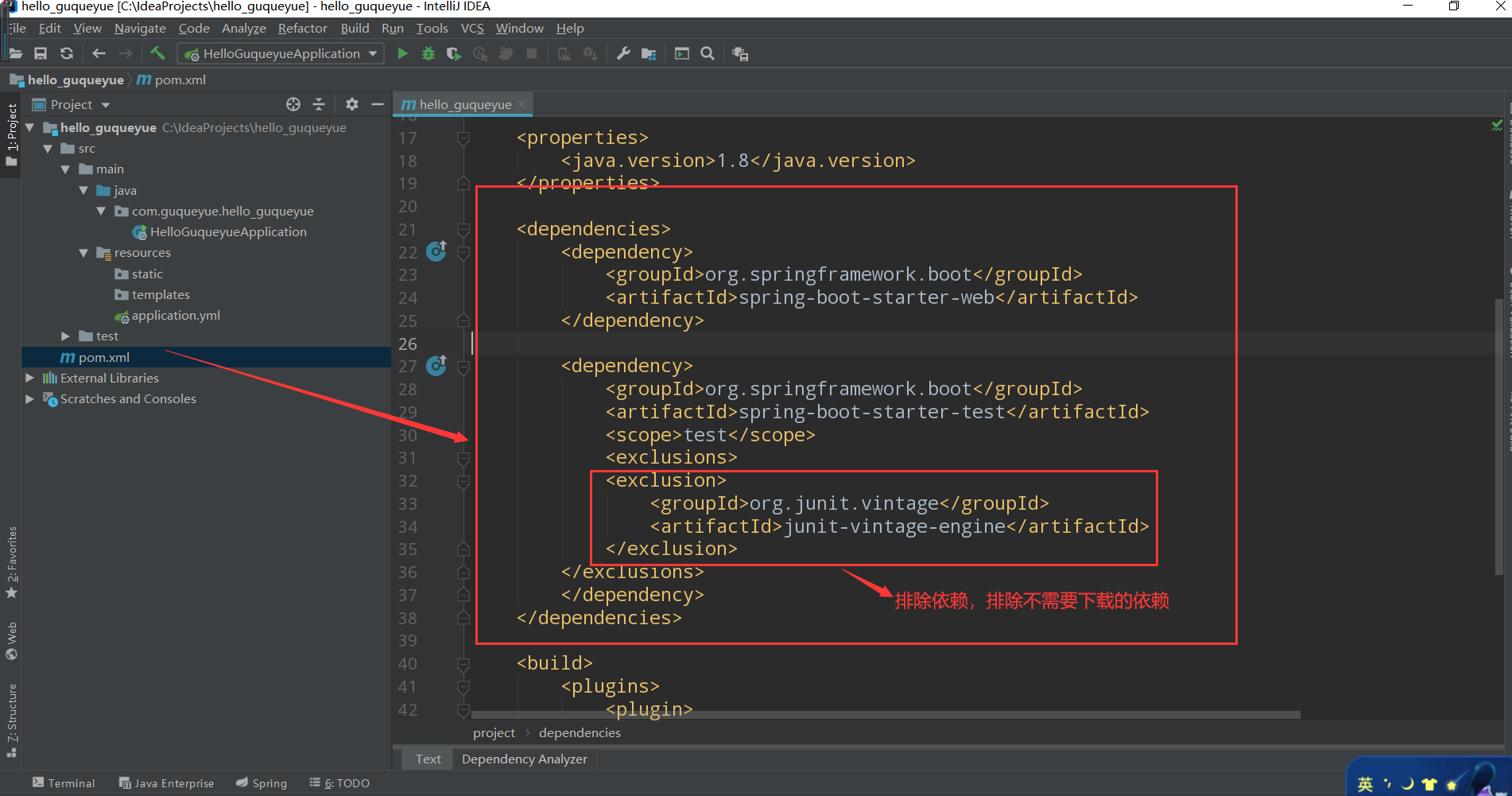This screenshot has width=1512, height=796.
Task: Select Scroll from Source crosshair in Project panel
Action: point(293,104)
